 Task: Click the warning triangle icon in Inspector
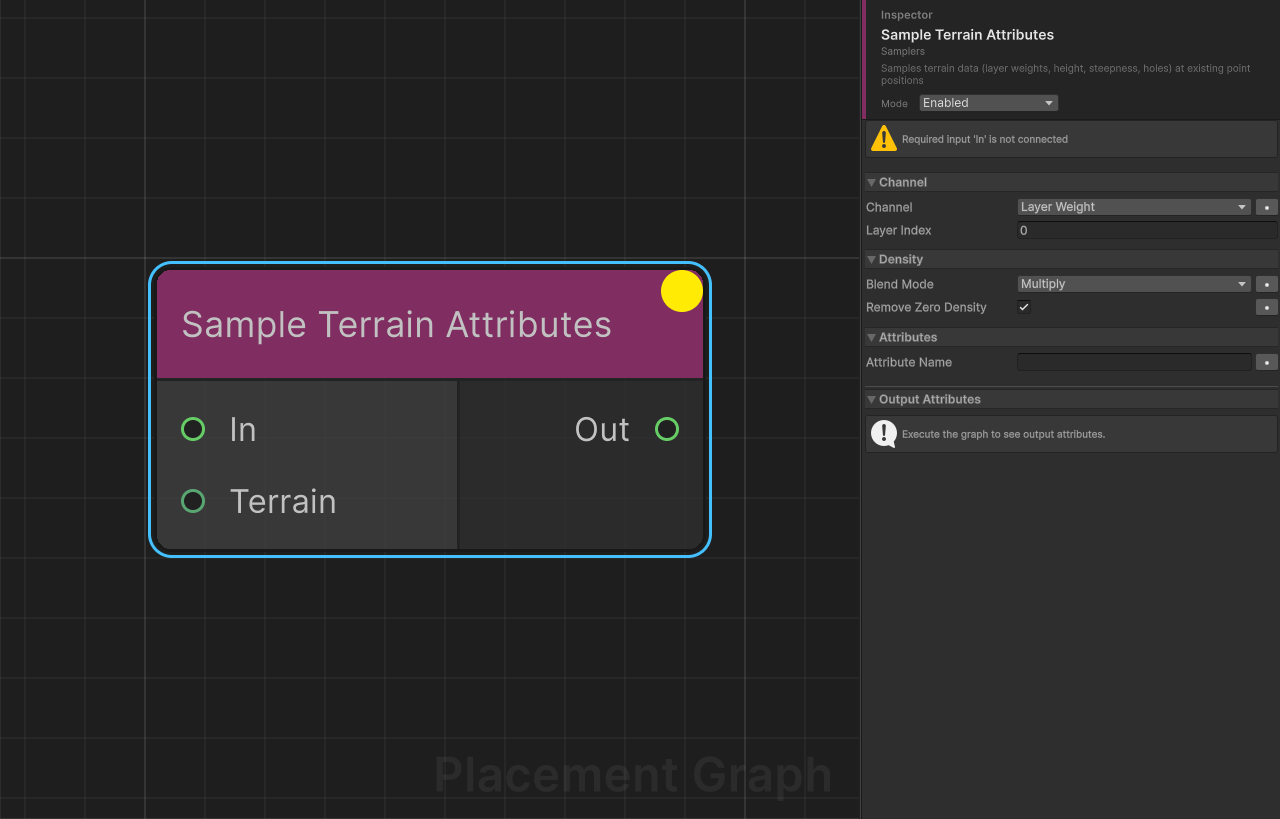click(884, 139)
